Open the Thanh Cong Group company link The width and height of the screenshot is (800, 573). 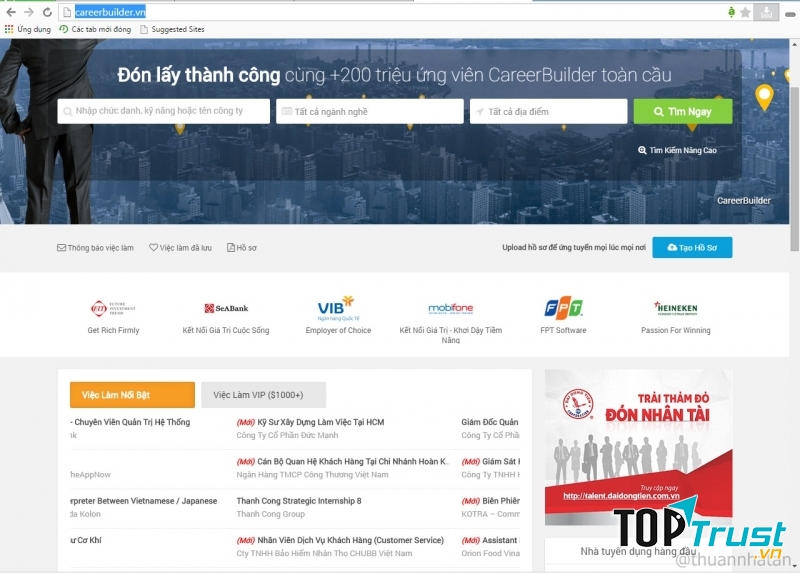pos(270,514)
